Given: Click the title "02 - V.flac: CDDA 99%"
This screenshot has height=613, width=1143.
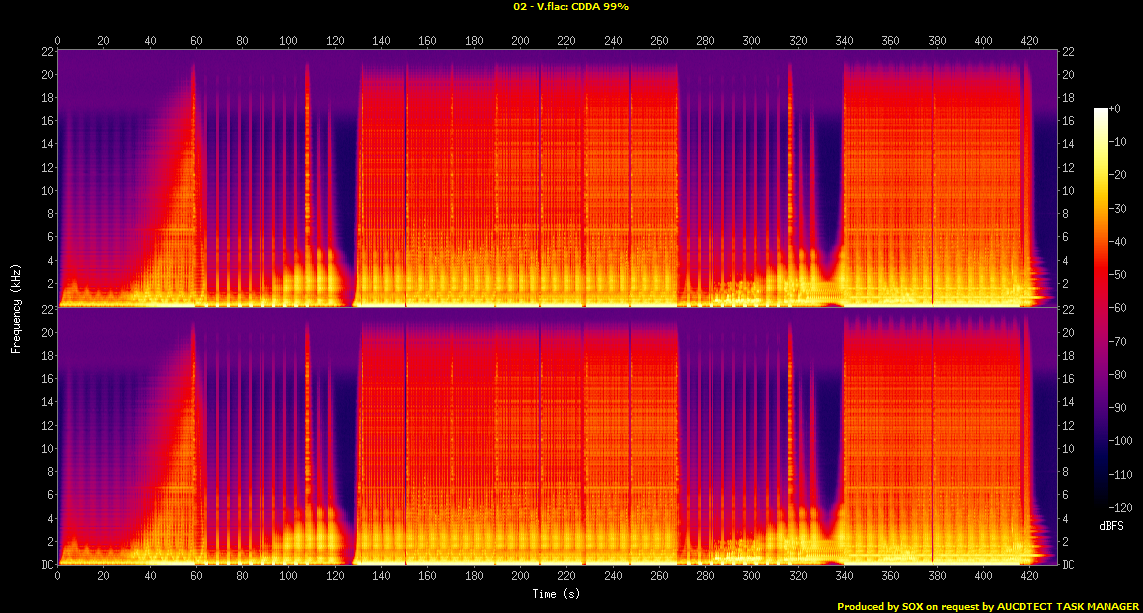Looking at the screenshot, I should pyautogui.click(x=571, y=7).
